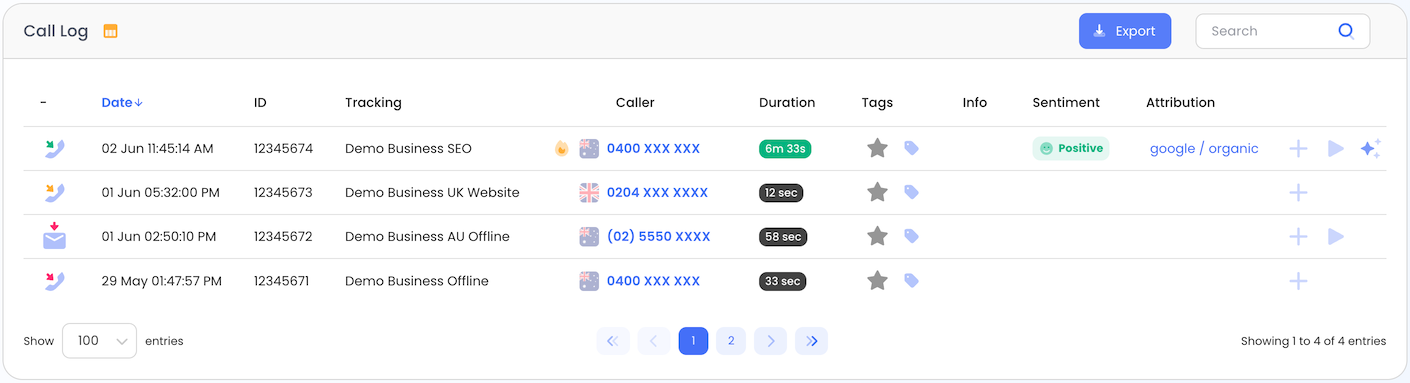Click answered call icon for ID 12345674
This screenshot has height=383, width=1410.
pyautogui.click(x=54, y=149)
